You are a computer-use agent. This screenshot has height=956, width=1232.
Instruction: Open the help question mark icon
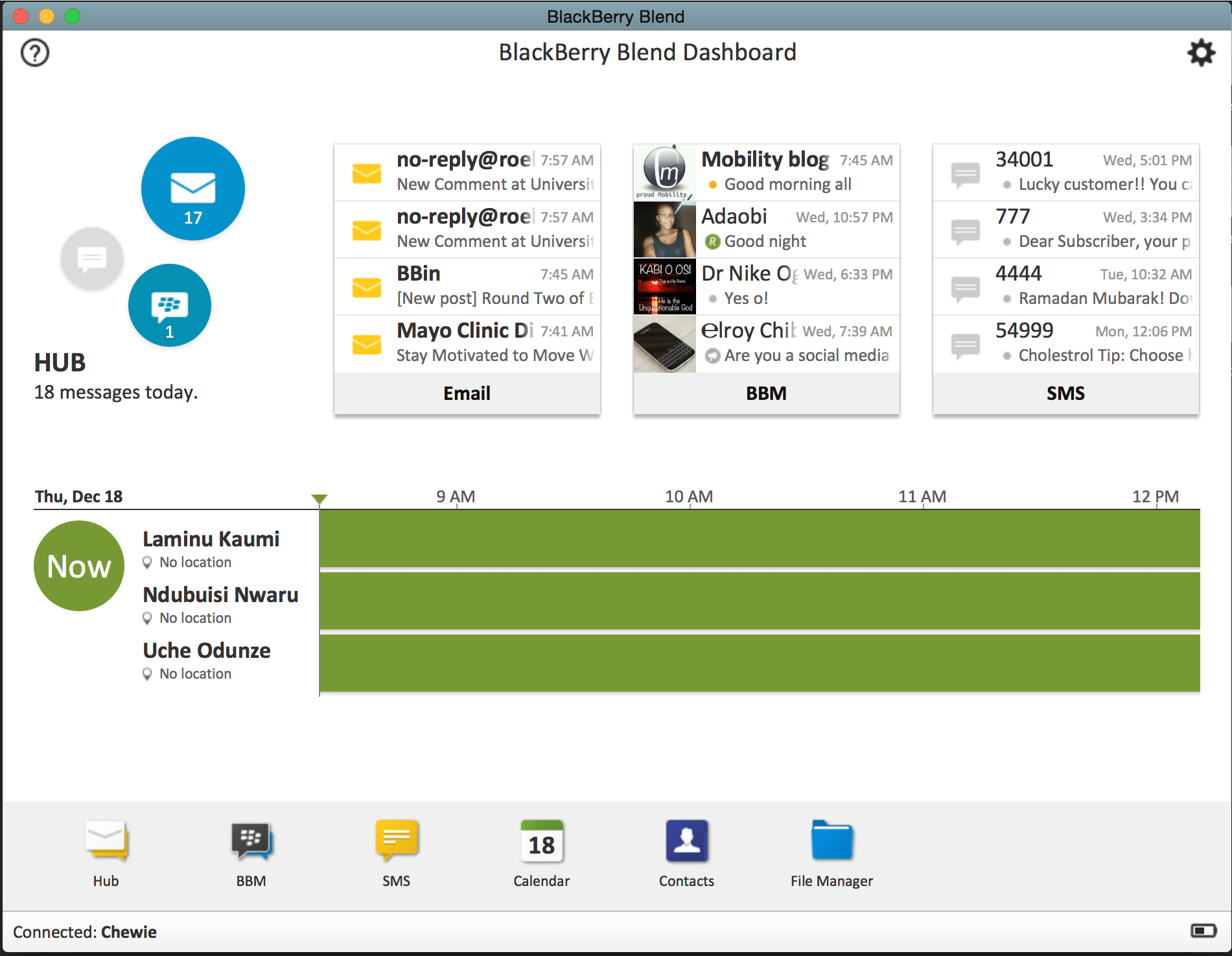point(35,52)
